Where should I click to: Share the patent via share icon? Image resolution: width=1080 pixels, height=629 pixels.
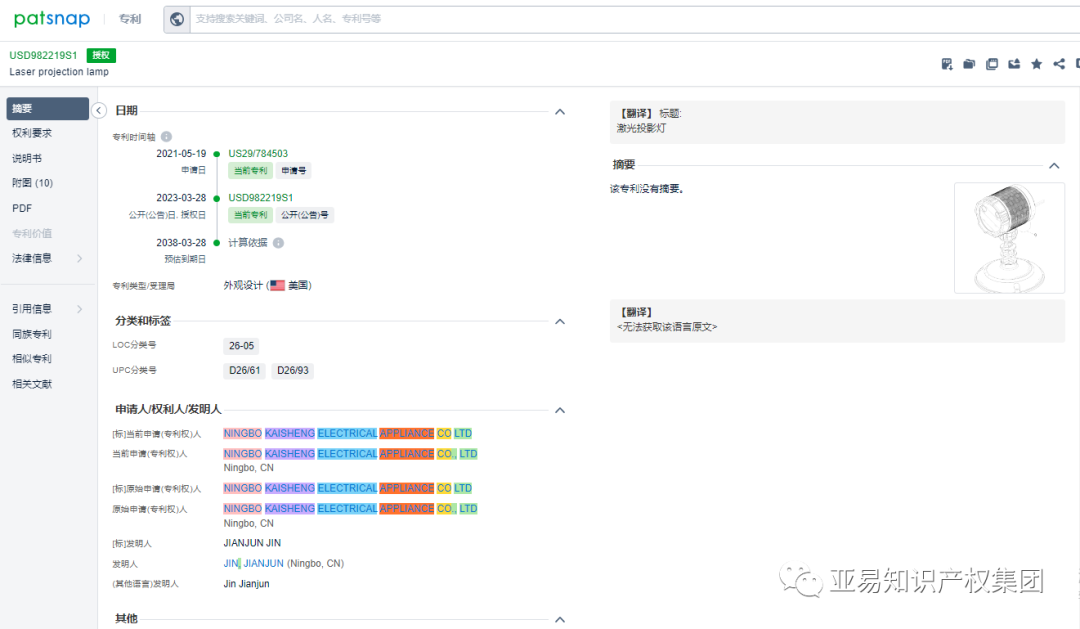[1059, 64]
